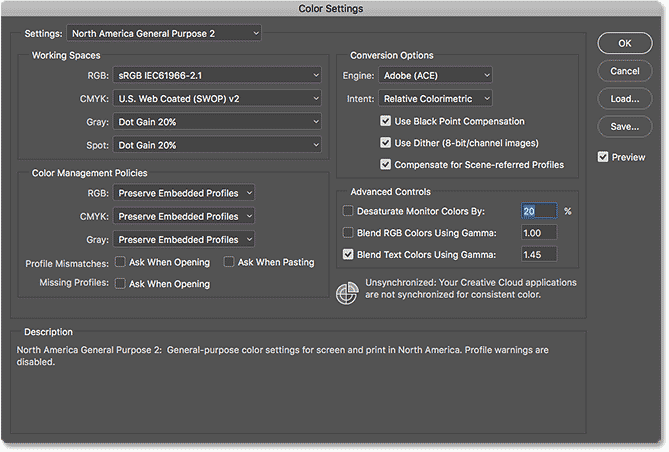Change the Intent rendering dropdown

[435, 98]
